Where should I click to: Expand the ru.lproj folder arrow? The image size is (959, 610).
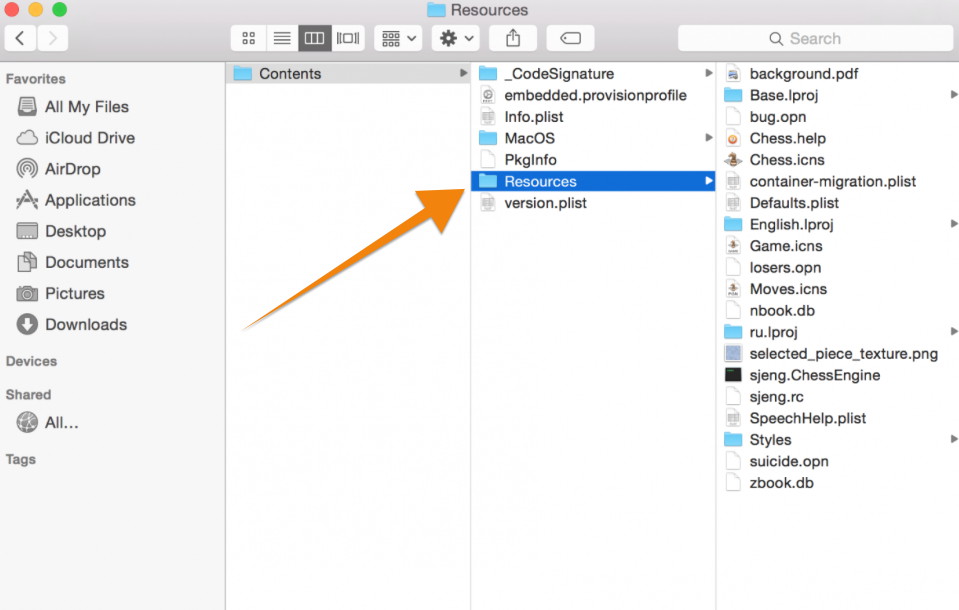953,332
